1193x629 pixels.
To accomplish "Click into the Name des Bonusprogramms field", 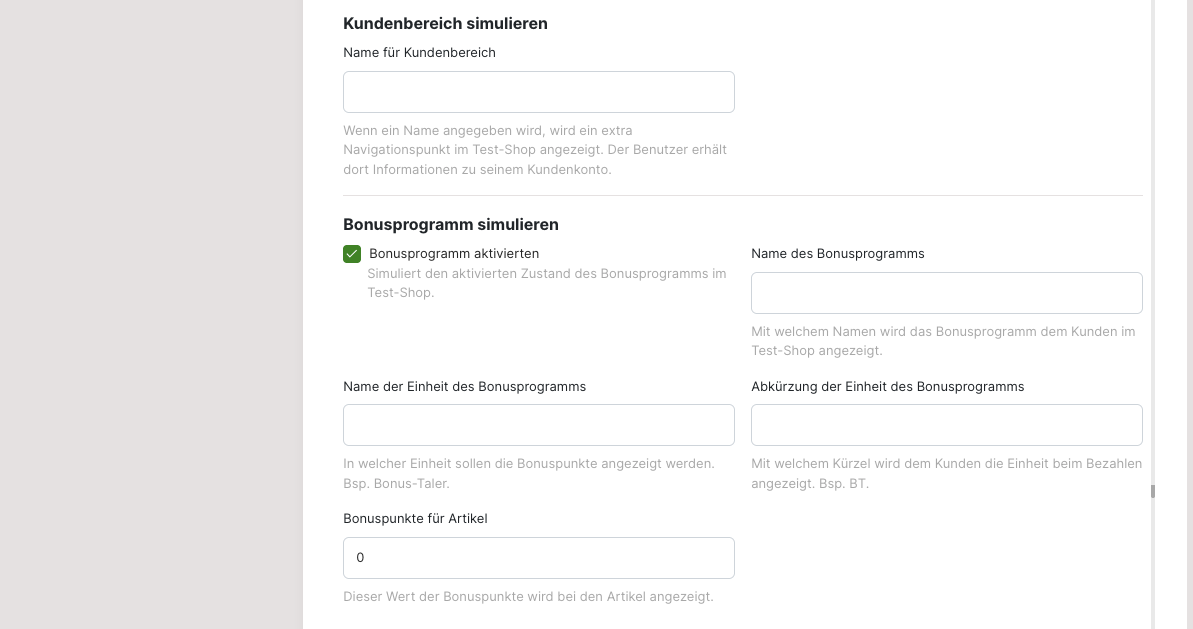I will pyautogui.click(x=946, y=293).
